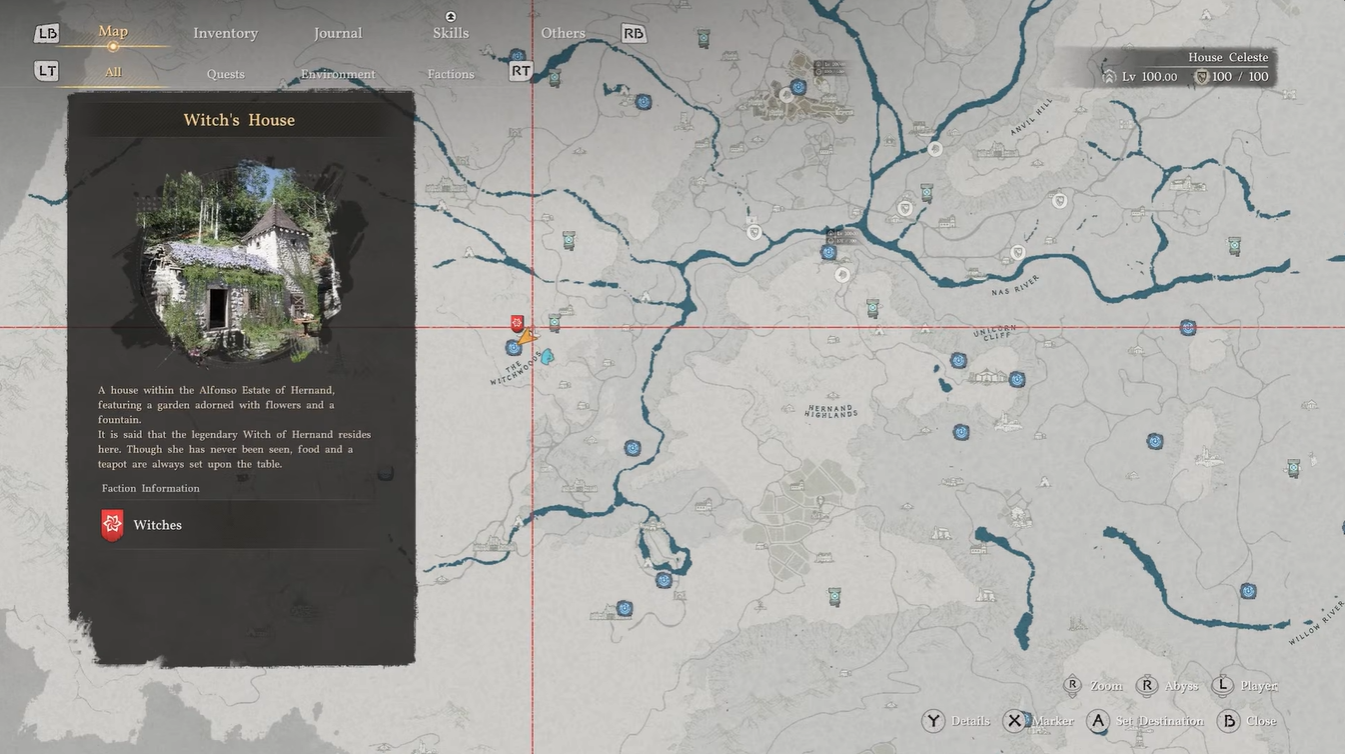Click the Hernand Highlands map label

tap(833, 410)
